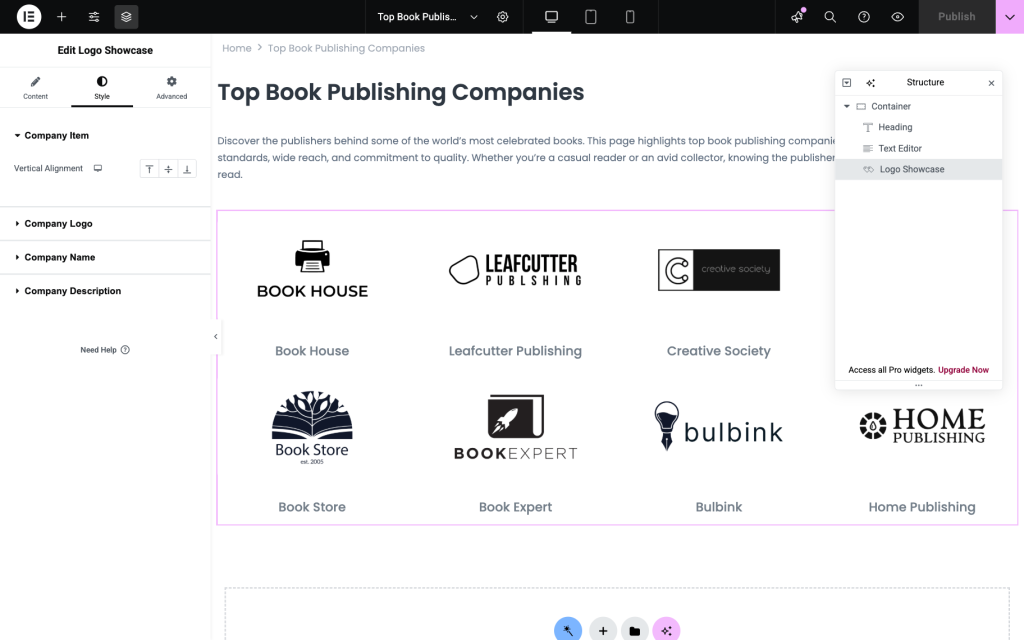The image size is (1024, 640).
Task: Expand the Company Description section
Action: click(105, 291)
